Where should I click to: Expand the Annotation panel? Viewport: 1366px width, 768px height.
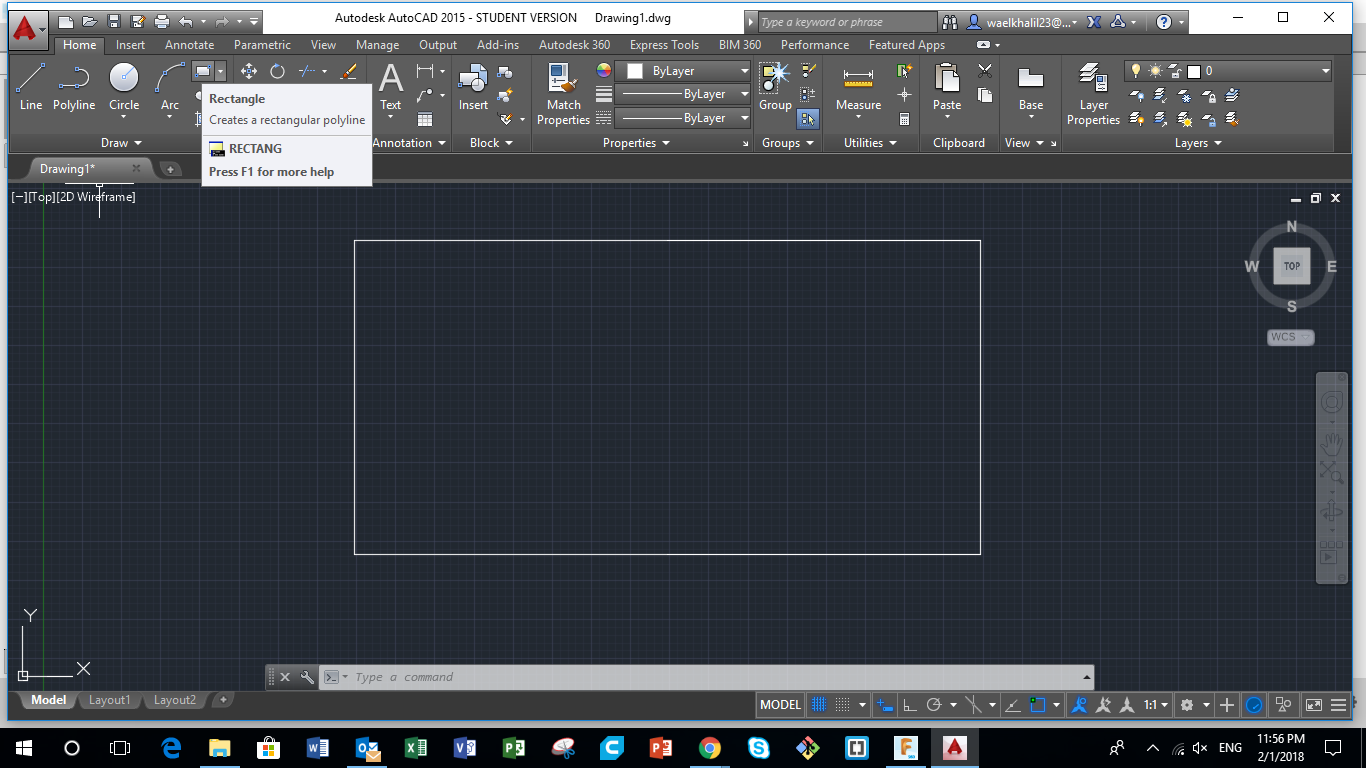pos(408,143)
